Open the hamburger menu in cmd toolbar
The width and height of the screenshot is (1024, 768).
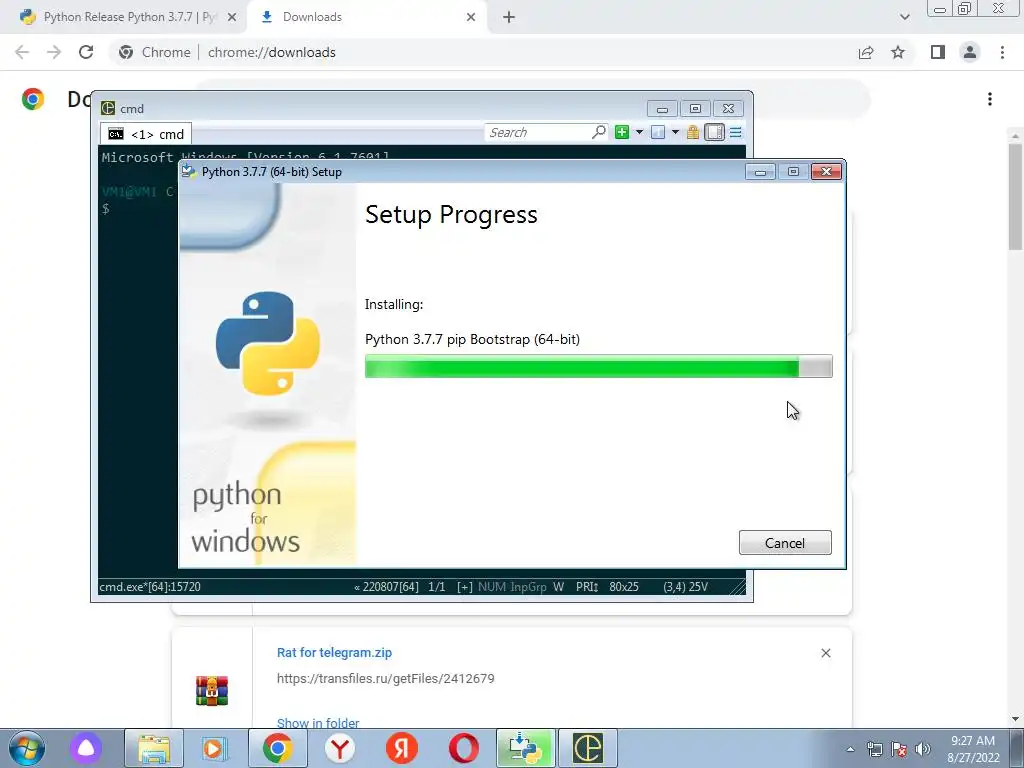(x=735, y=133)
